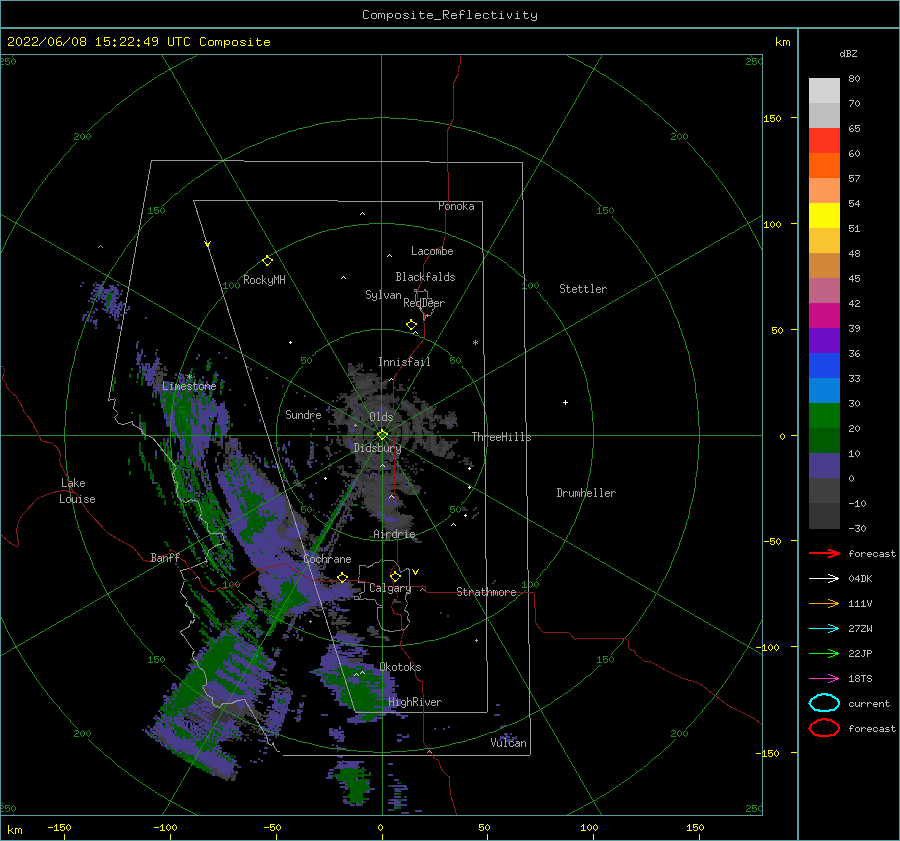
Task: Click the yellow radar marker at Olds
Action: click(382, 435)
